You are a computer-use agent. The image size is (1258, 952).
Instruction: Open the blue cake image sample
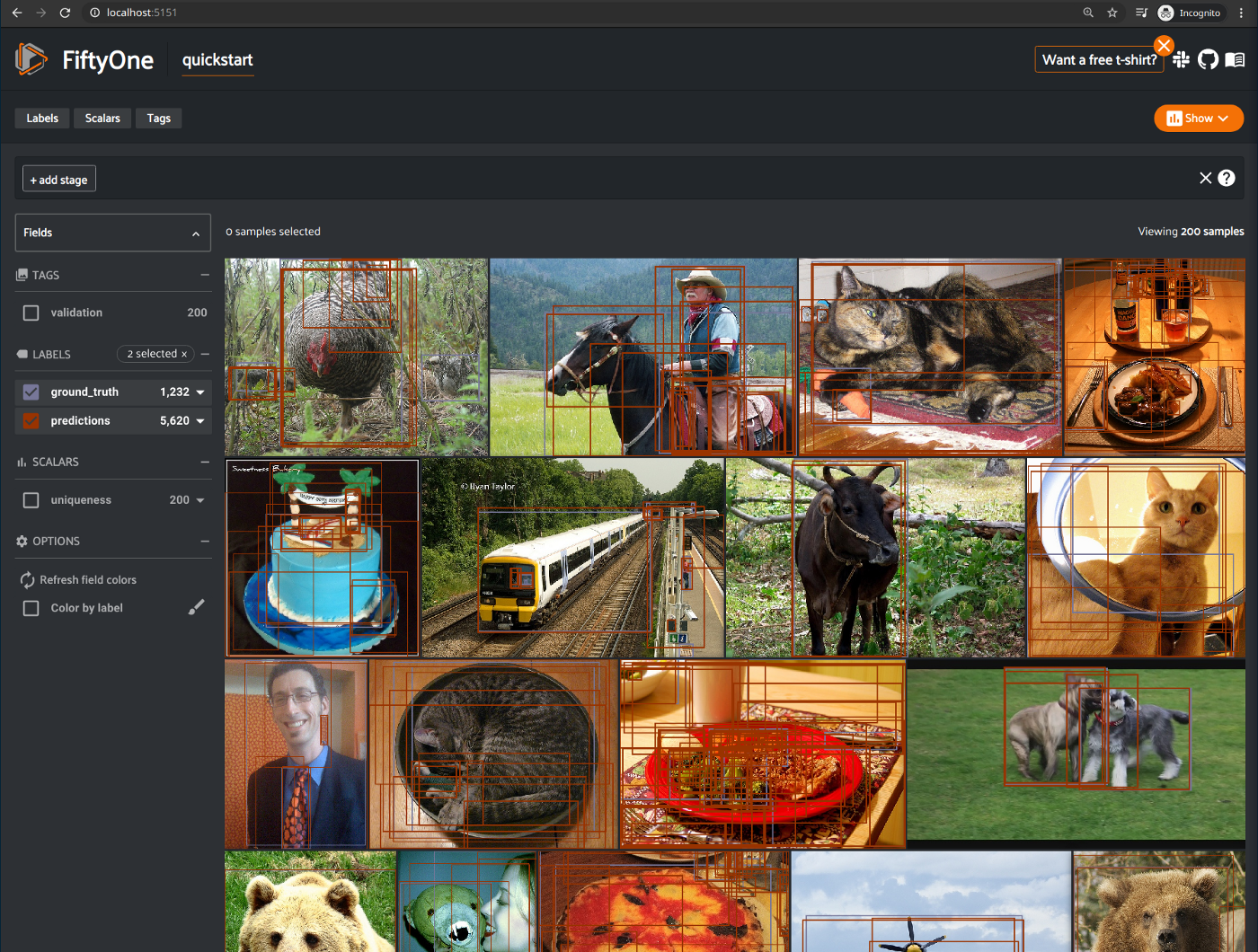[x=322, y=558]
